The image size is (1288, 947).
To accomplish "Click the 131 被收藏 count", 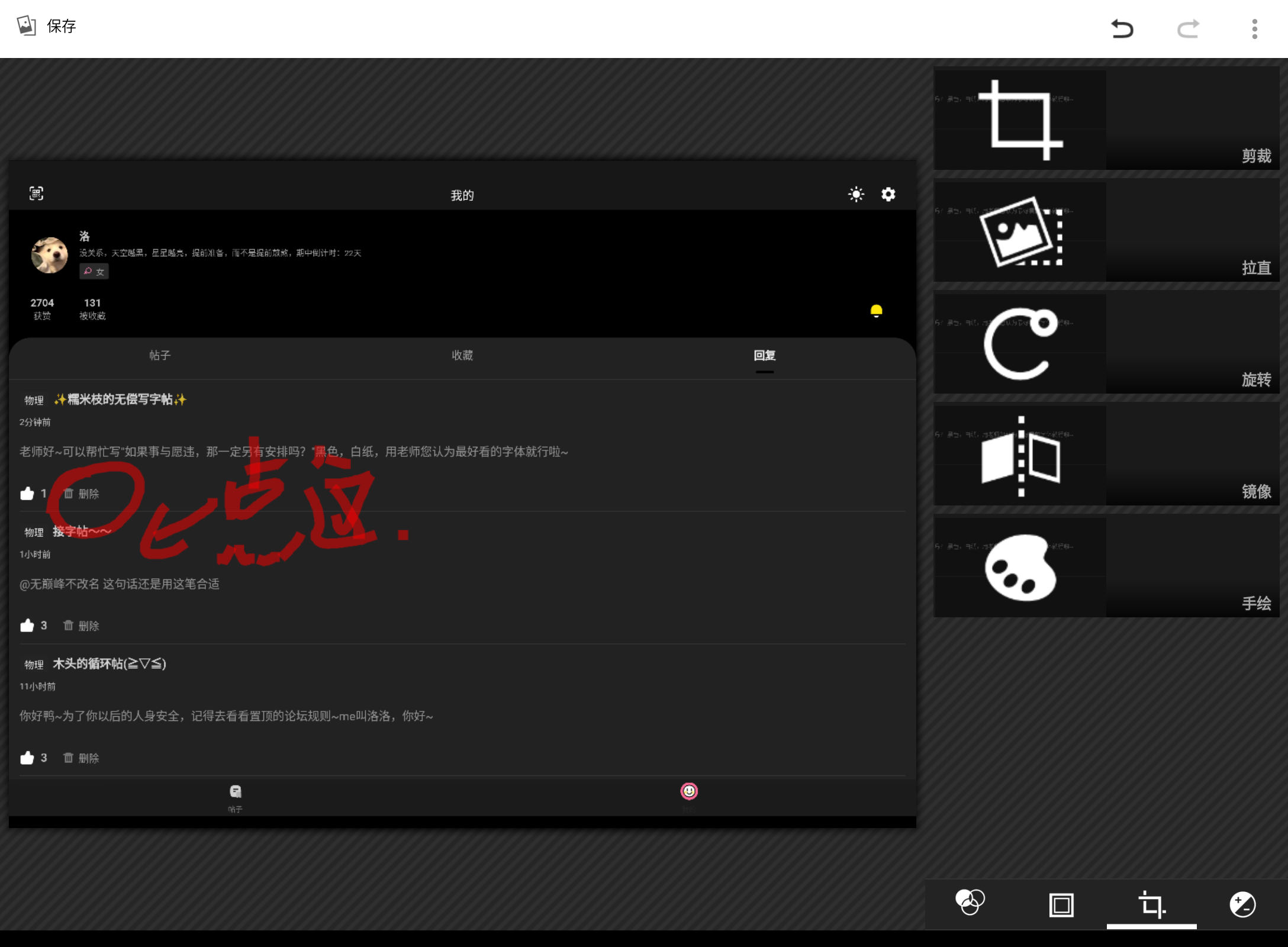I will [92, 309].
